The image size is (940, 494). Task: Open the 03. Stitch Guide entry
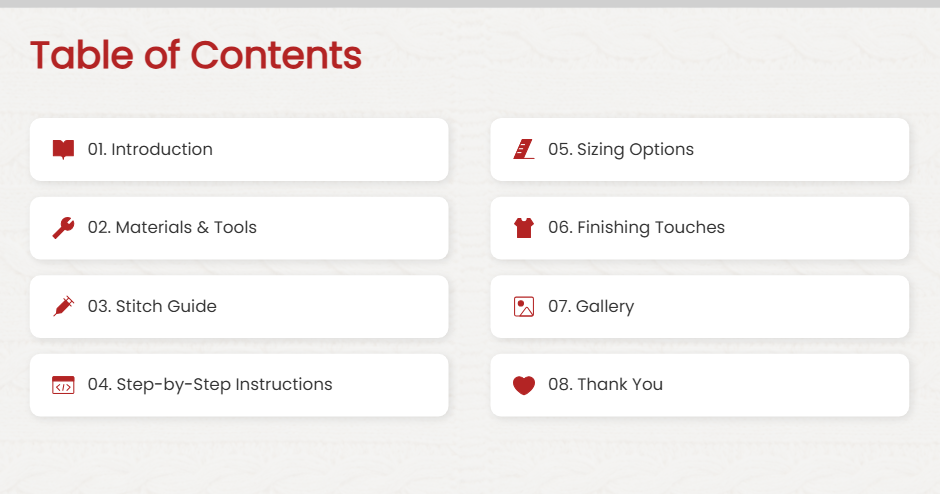[x=152, y=306]
